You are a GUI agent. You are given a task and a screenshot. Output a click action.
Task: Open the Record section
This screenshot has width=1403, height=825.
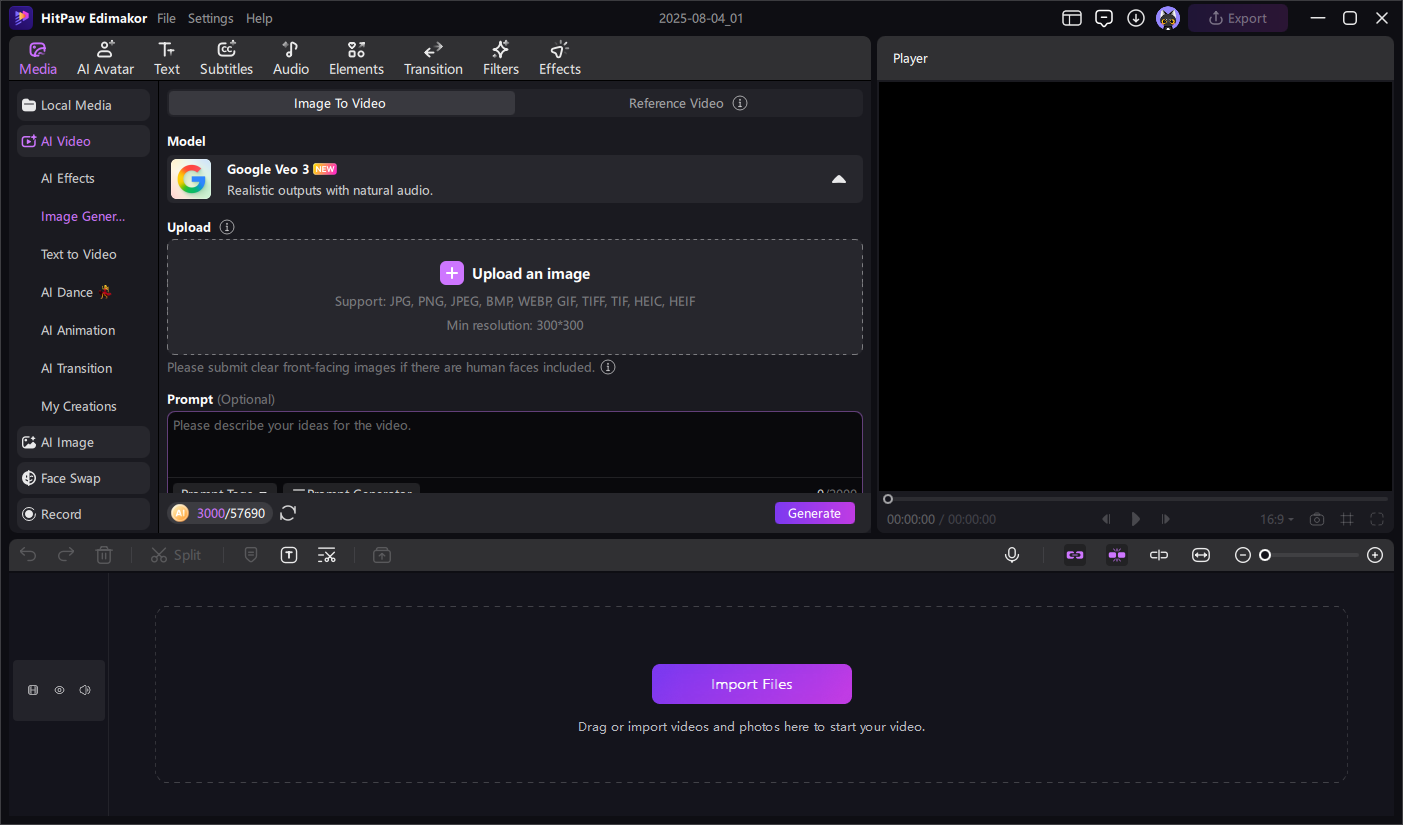(83, 514)
